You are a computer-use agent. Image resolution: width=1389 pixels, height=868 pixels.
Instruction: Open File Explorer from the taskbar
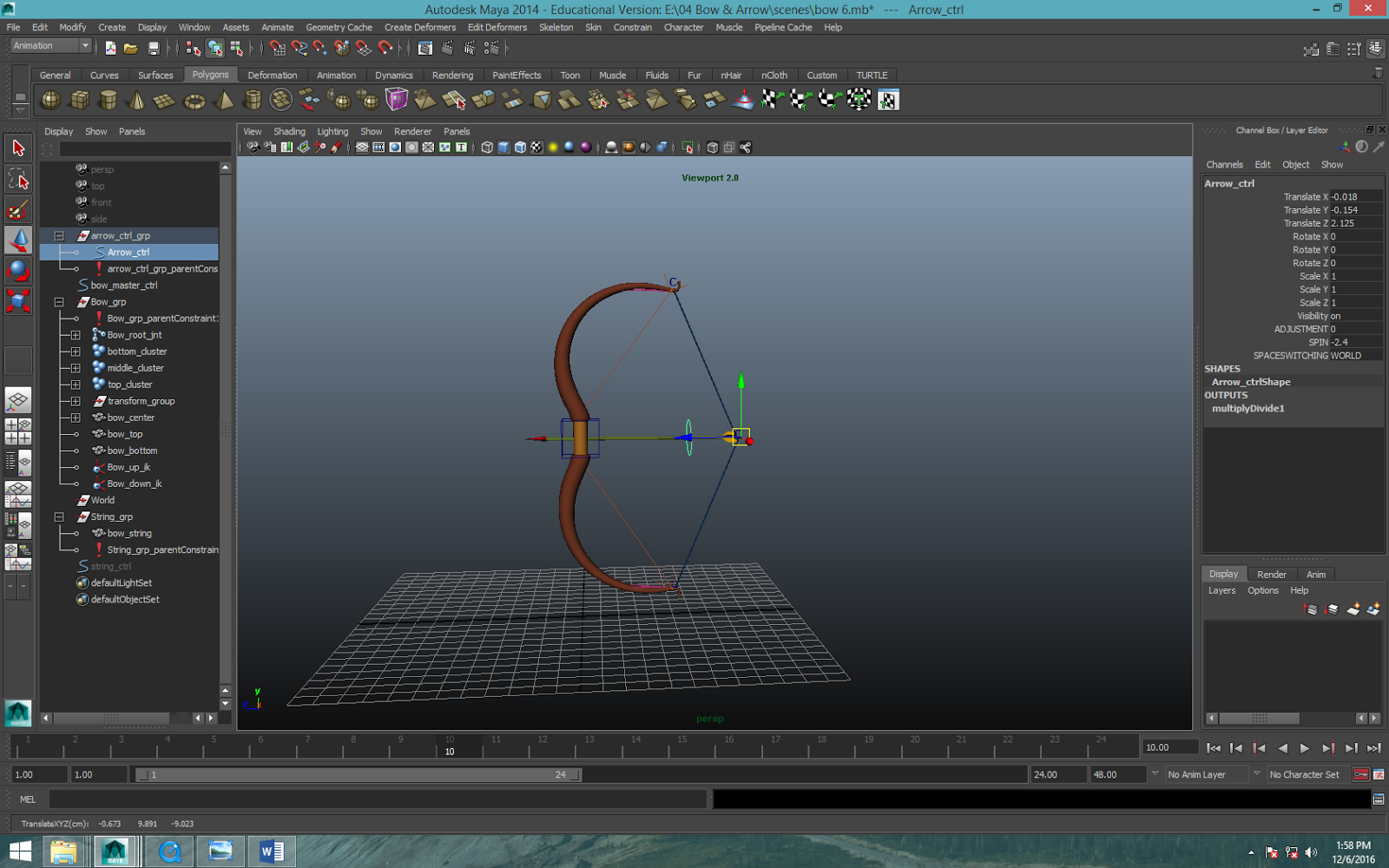[x=63, y=852]
